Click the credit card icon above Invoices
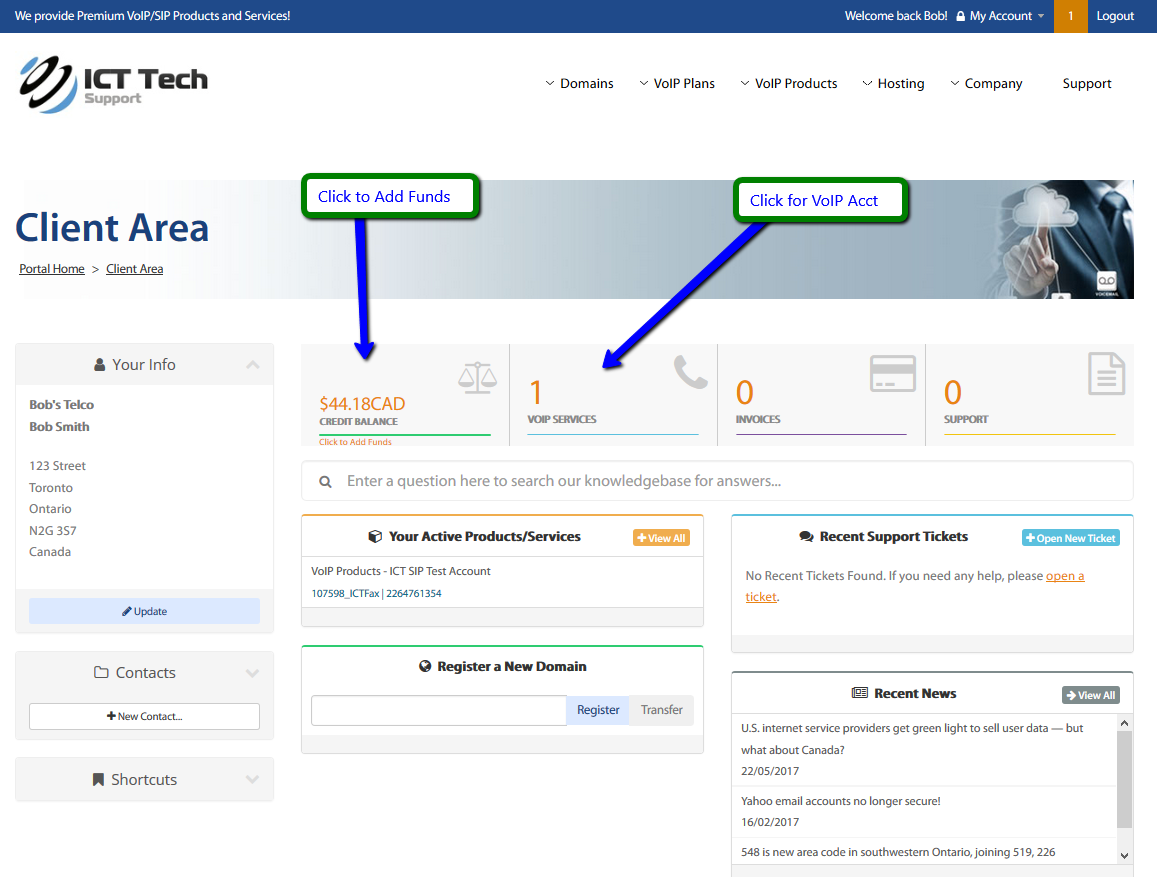The width and height of the screenshot is (1157, 877). [x=893, y=373]
